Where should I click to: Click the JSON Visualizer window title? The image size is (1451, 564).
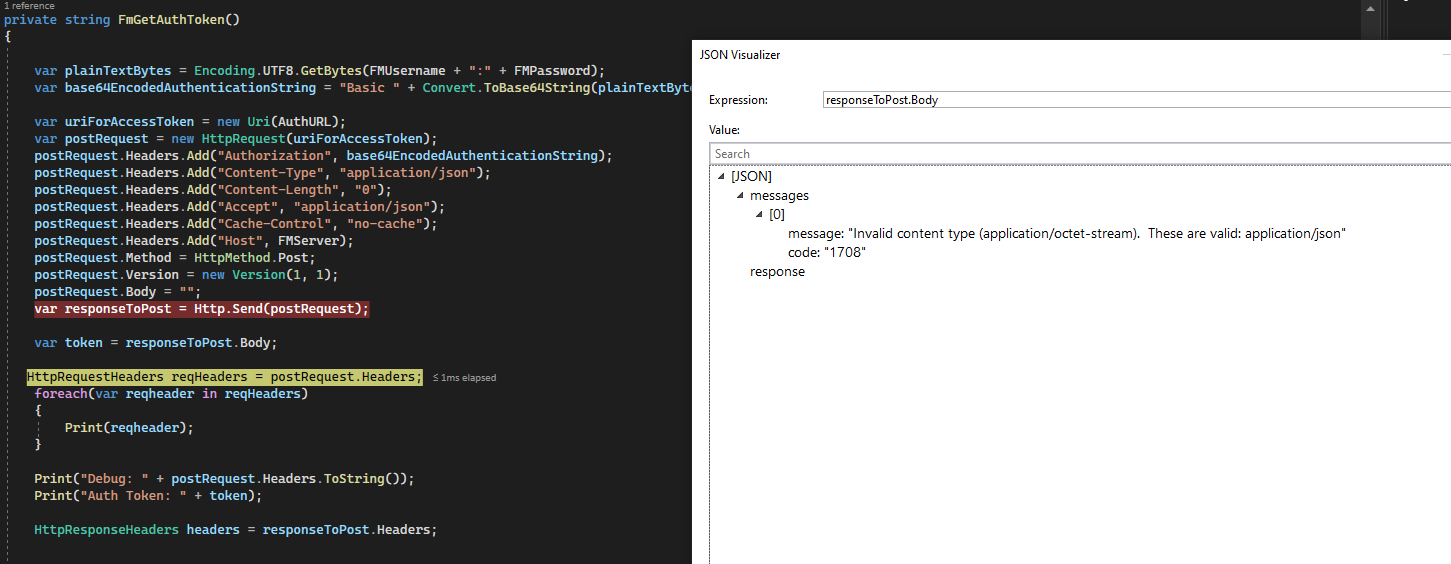tap(740, 55)
